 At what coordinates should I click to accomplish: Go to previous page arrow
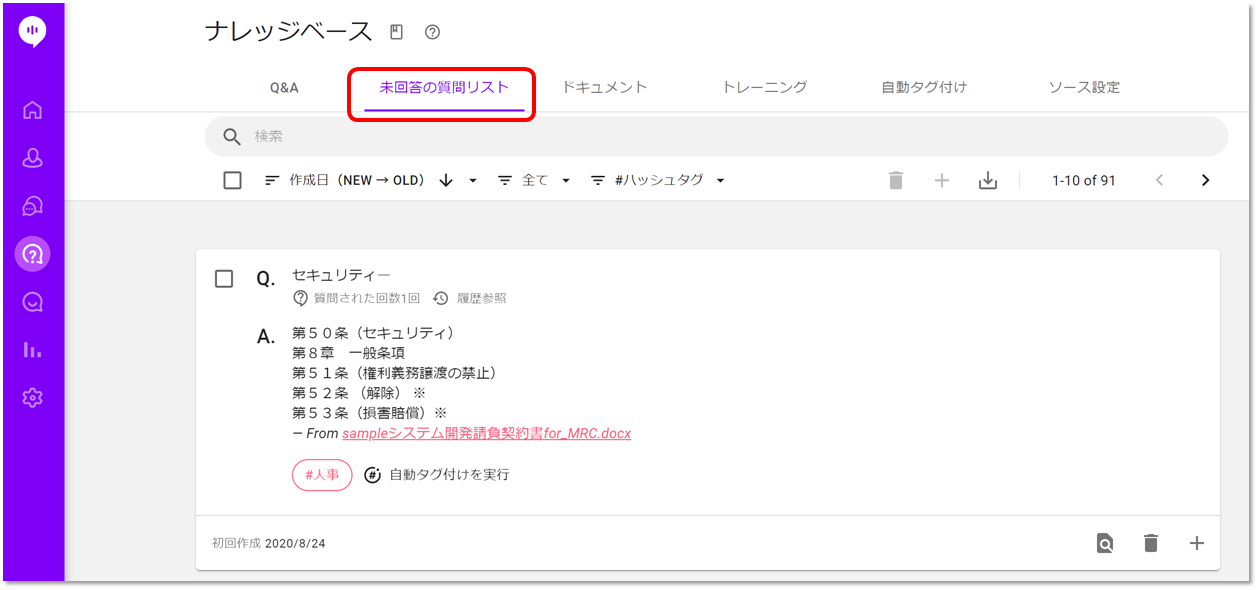click(1159, 181)
